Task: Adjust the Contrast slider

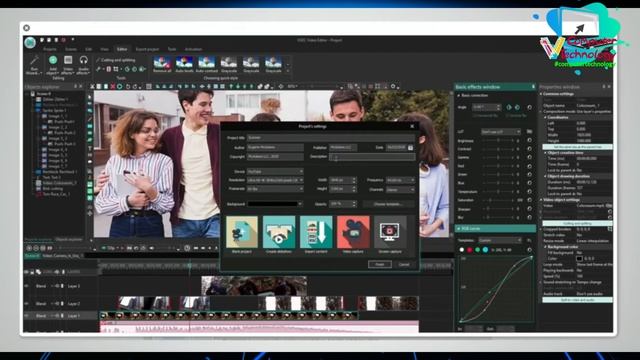Action: pos(498,149)
